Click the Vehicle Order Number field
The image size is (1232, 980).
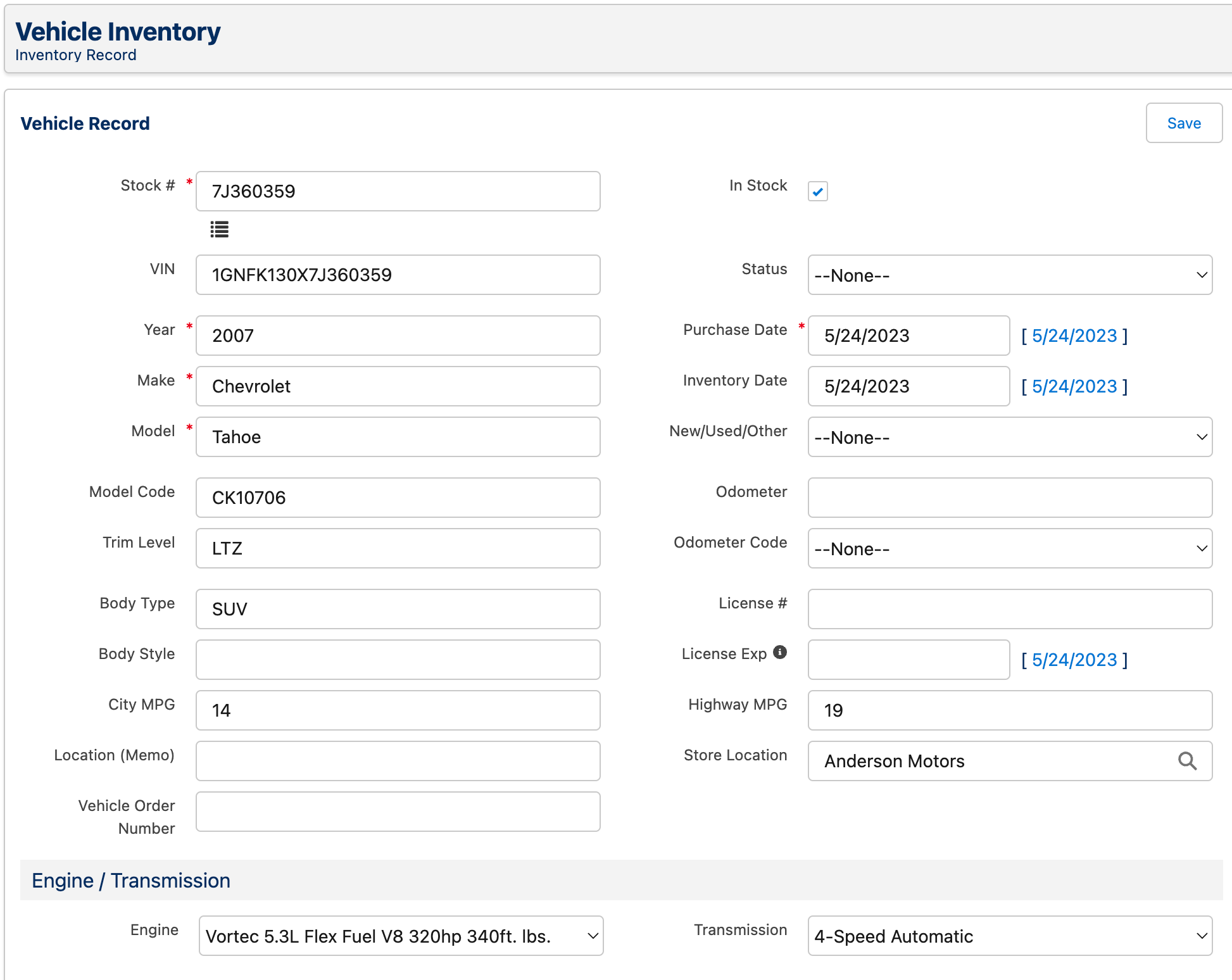398,812
